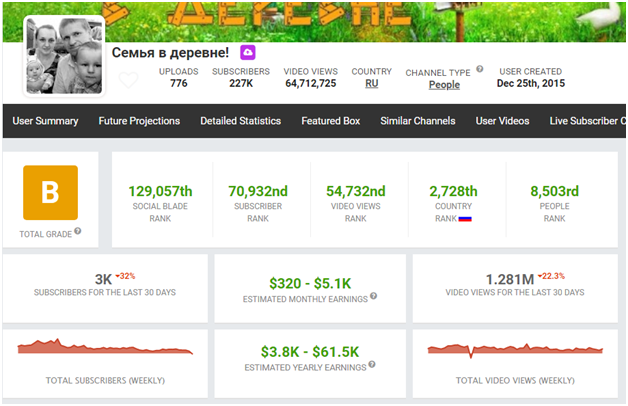Click the Total Subscribers weekly chart
This screenshot has height=406, width=628.
point(105,347)
